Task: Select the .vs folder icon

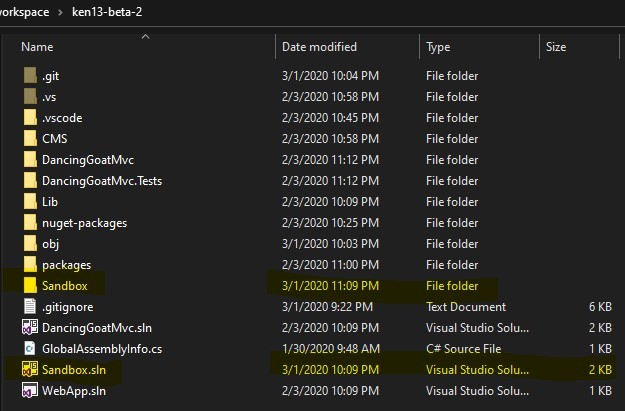Action: pos(30,96)
